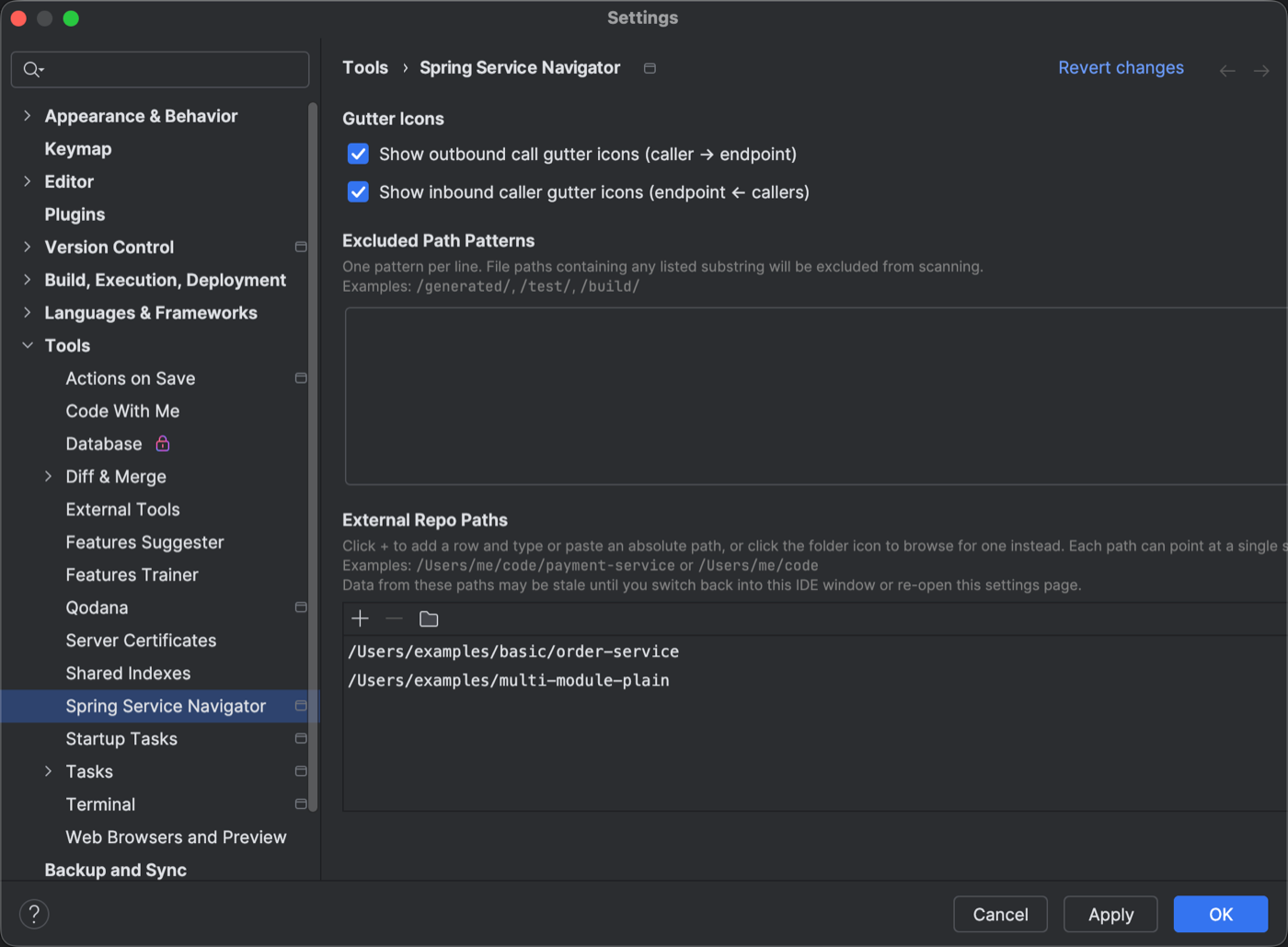Viewport: 1288px width, 947px height.
Task: Click the OK button
Action: [x=1220, y=914]
